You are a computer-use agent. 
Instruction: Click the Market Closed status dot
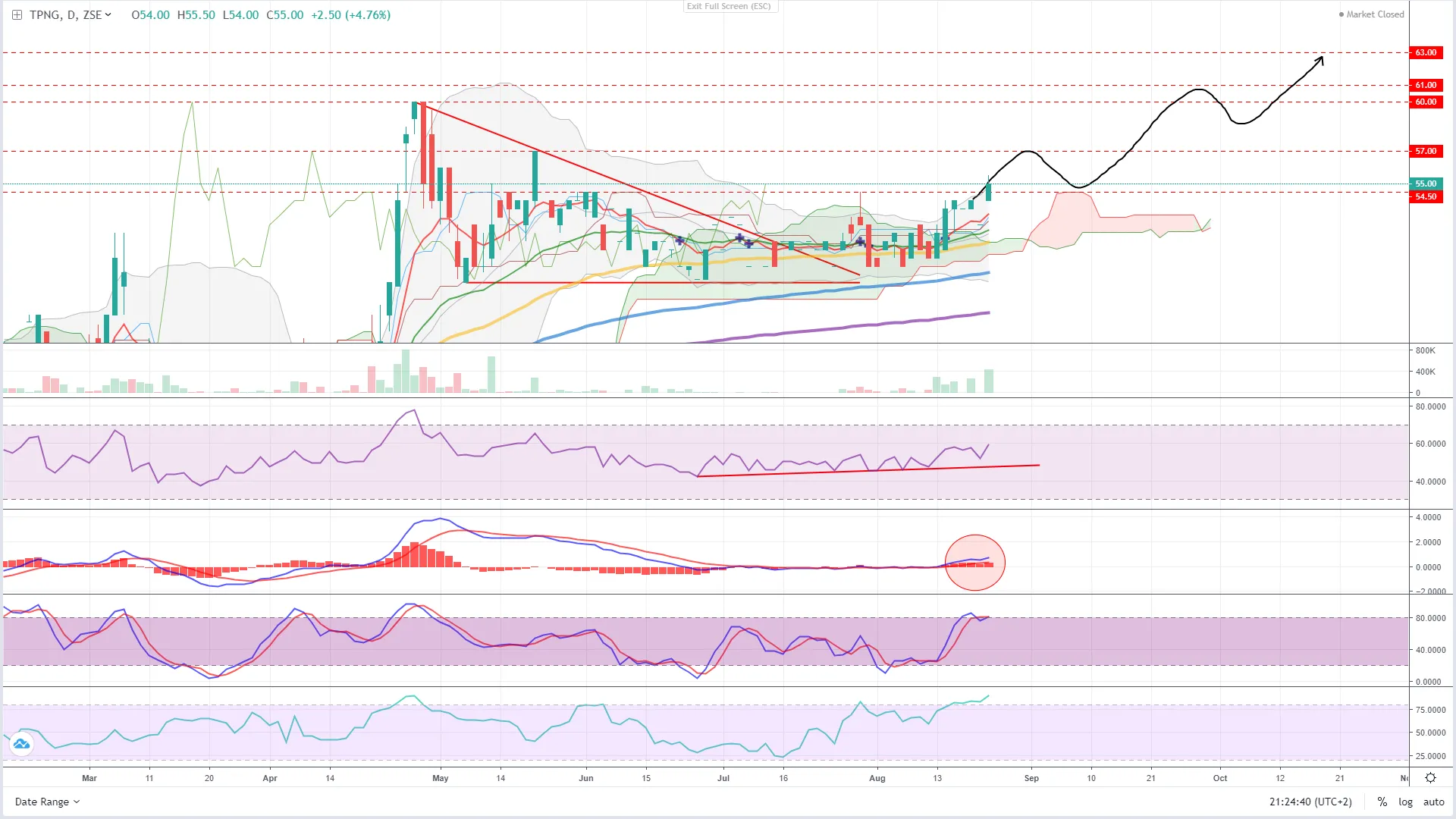coord(1341,14)
